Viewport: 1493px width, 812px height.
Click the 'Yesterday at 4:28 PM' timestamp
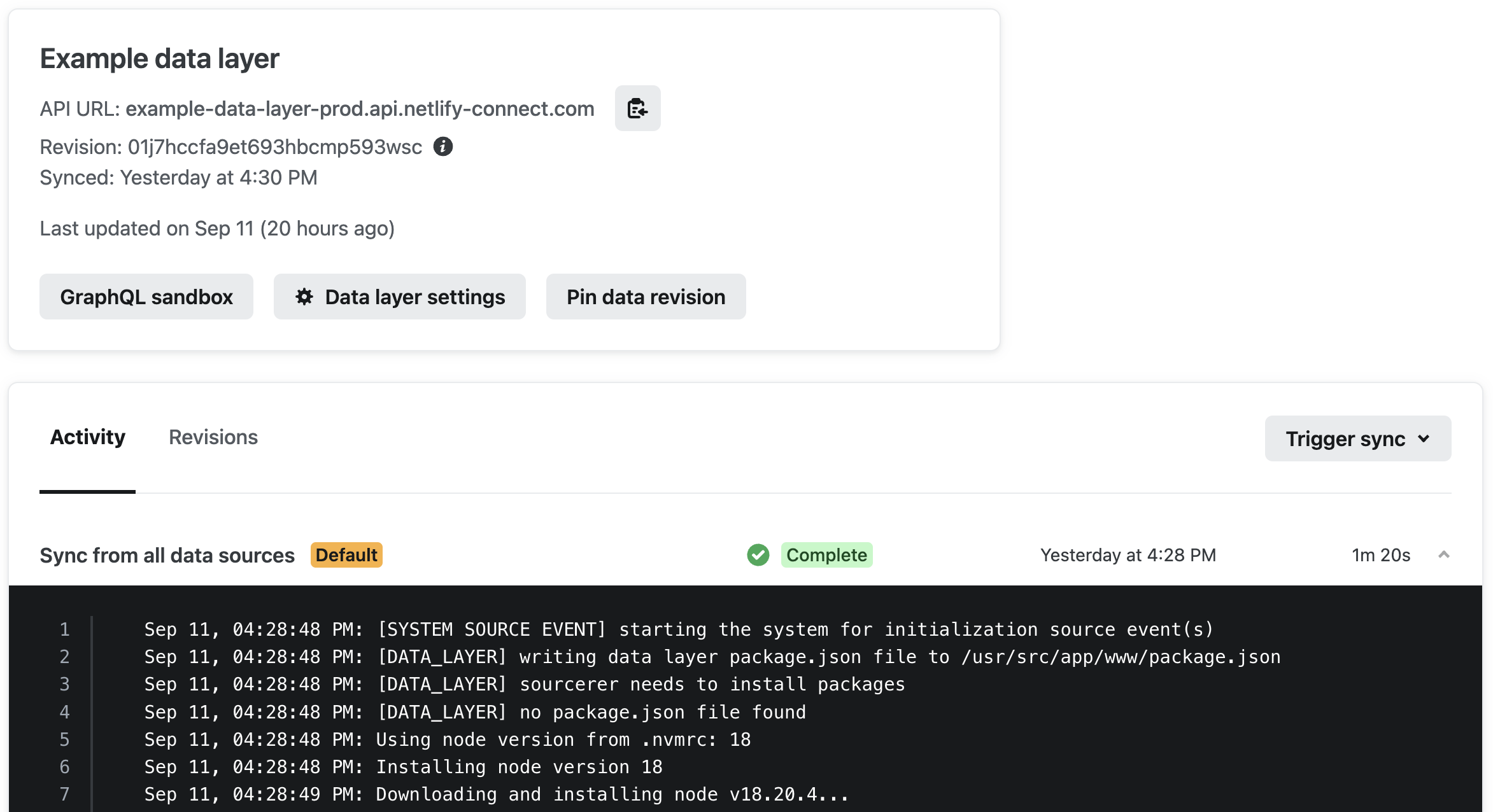coord(1128,555)
